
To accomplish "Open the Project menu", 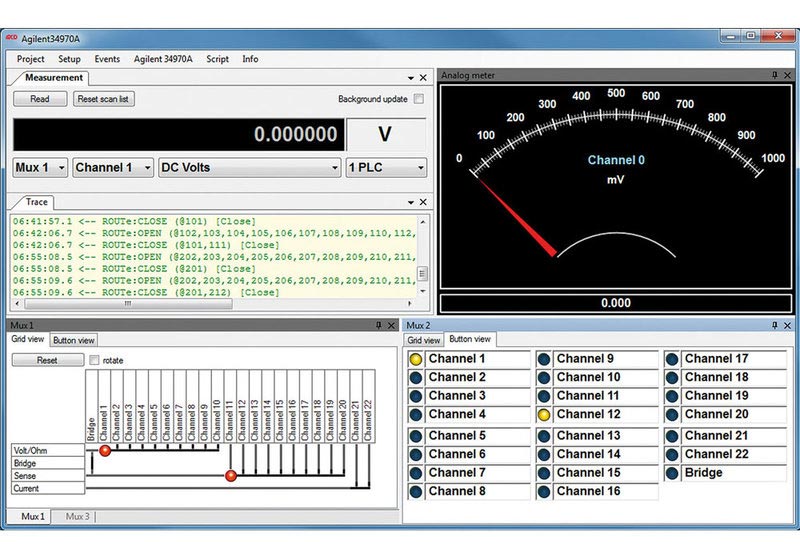I will coord(31,59).
